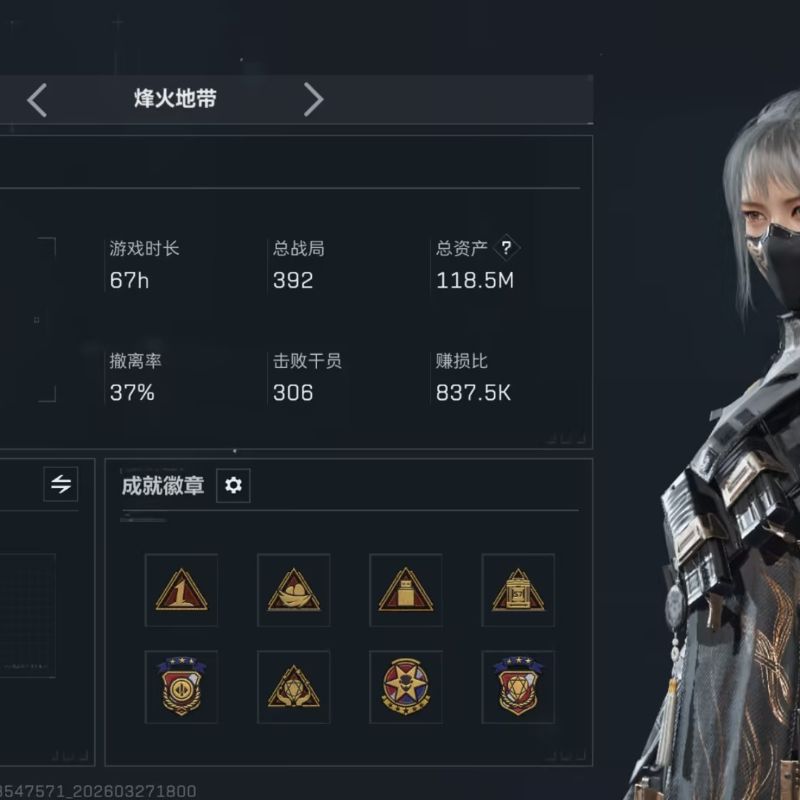The width and height of the screenshot is (800, 800).
Task: Select the USB drive triangle badge
Action: coord(406,590)
